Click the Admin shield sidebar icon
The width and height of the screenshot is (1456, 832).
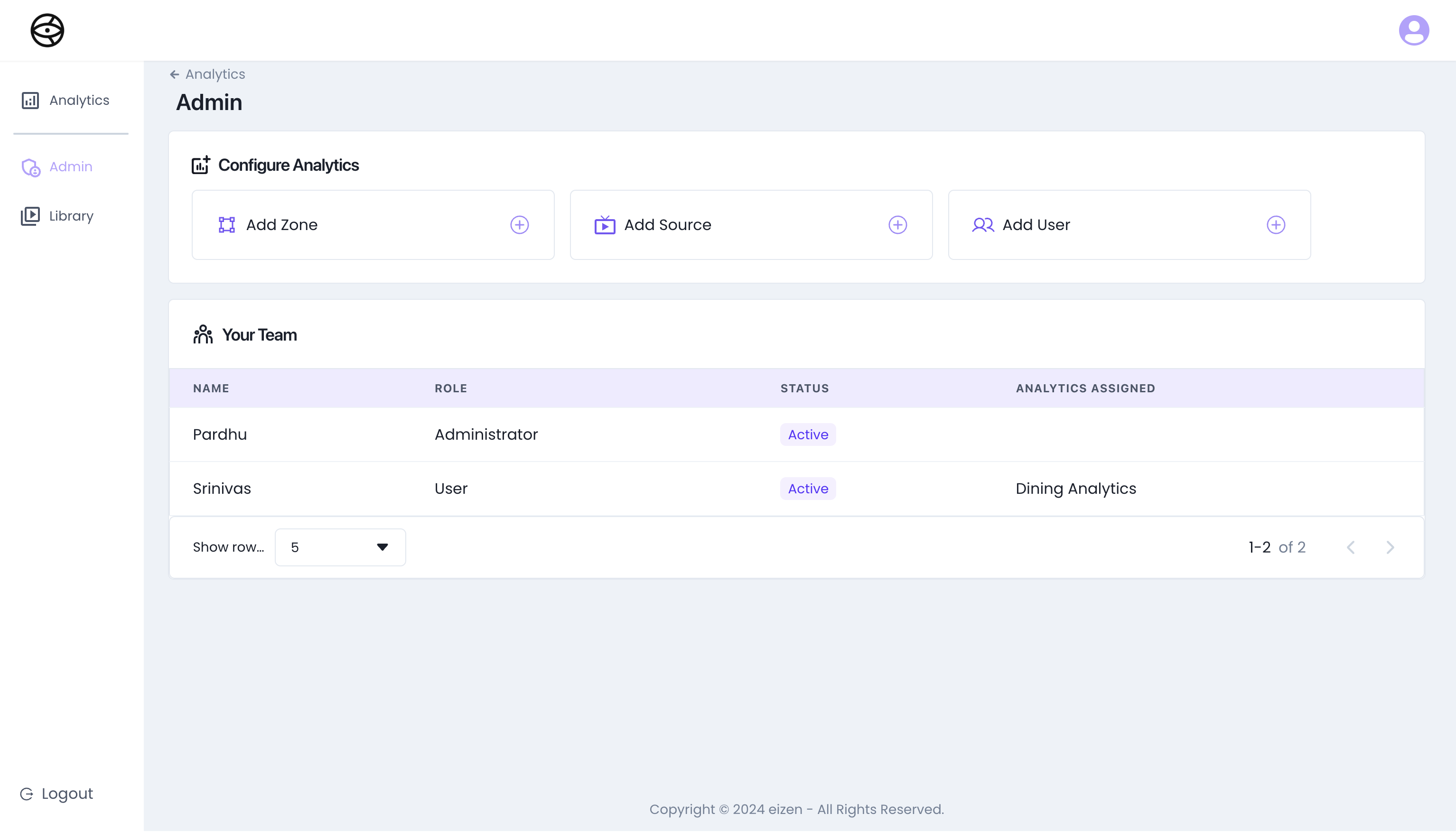31,167
